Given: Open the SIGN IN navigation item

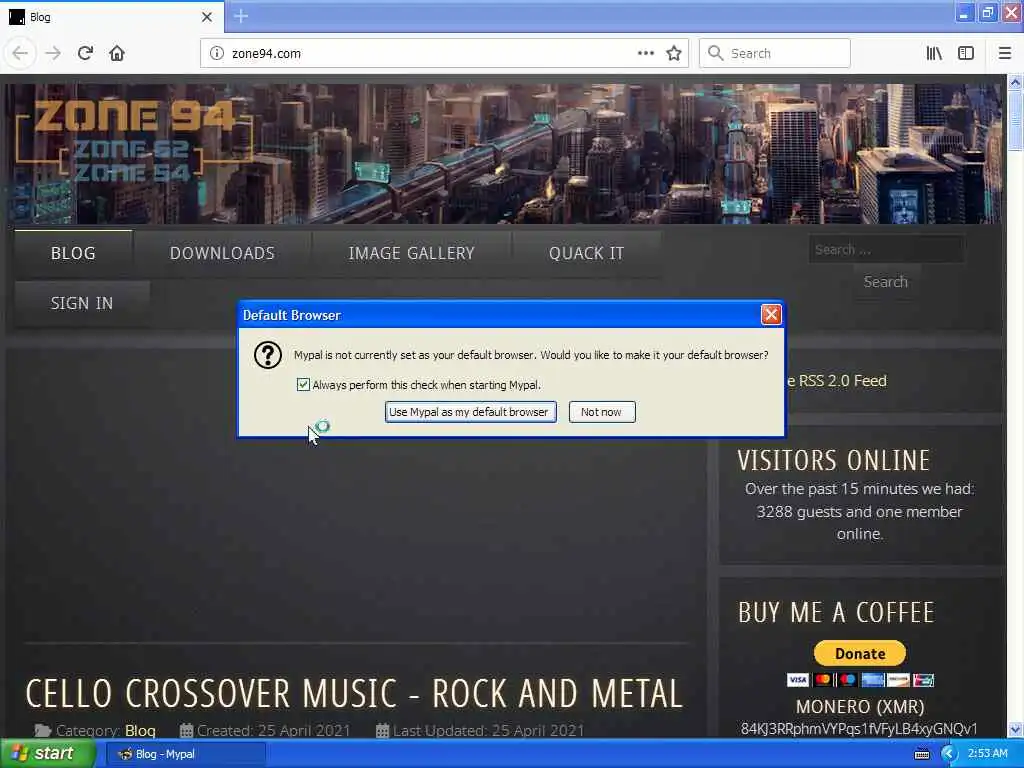Looking at the screenshot, I should tap(82, 304).
